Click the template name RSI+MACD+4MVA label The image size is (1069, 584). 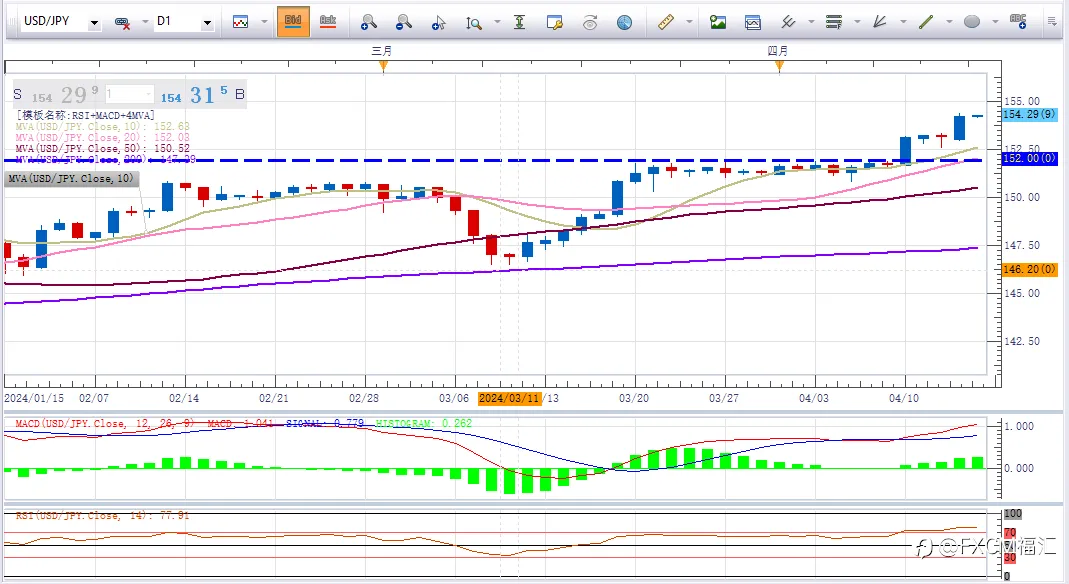85,115
